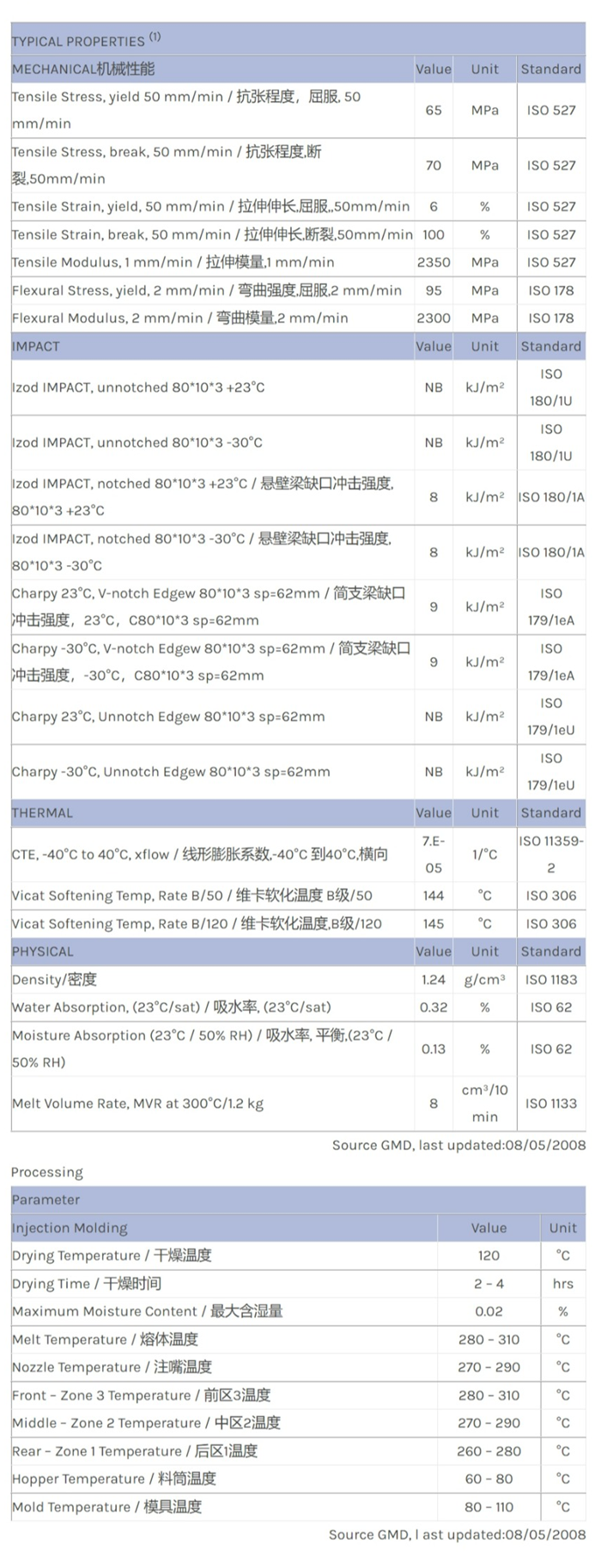This screenshot has width=601, height=1568.
Task: Click the Processing heading text
Action: [47, 1172]
